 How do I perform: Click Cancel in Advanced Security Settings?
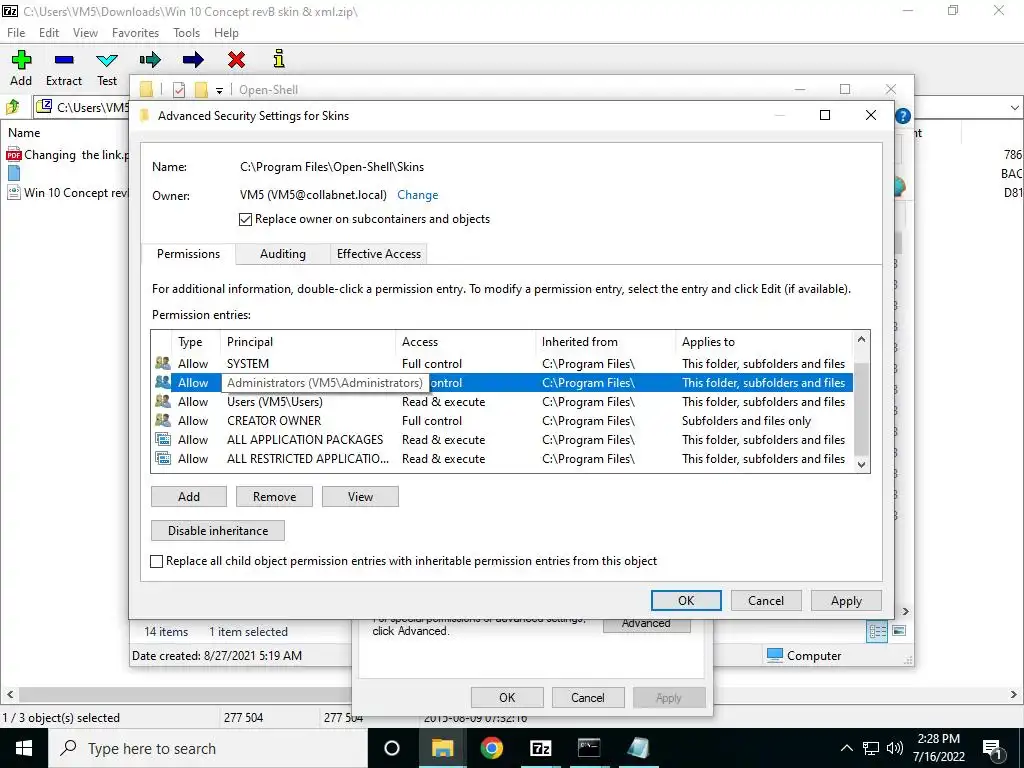[x=765, y=601]
